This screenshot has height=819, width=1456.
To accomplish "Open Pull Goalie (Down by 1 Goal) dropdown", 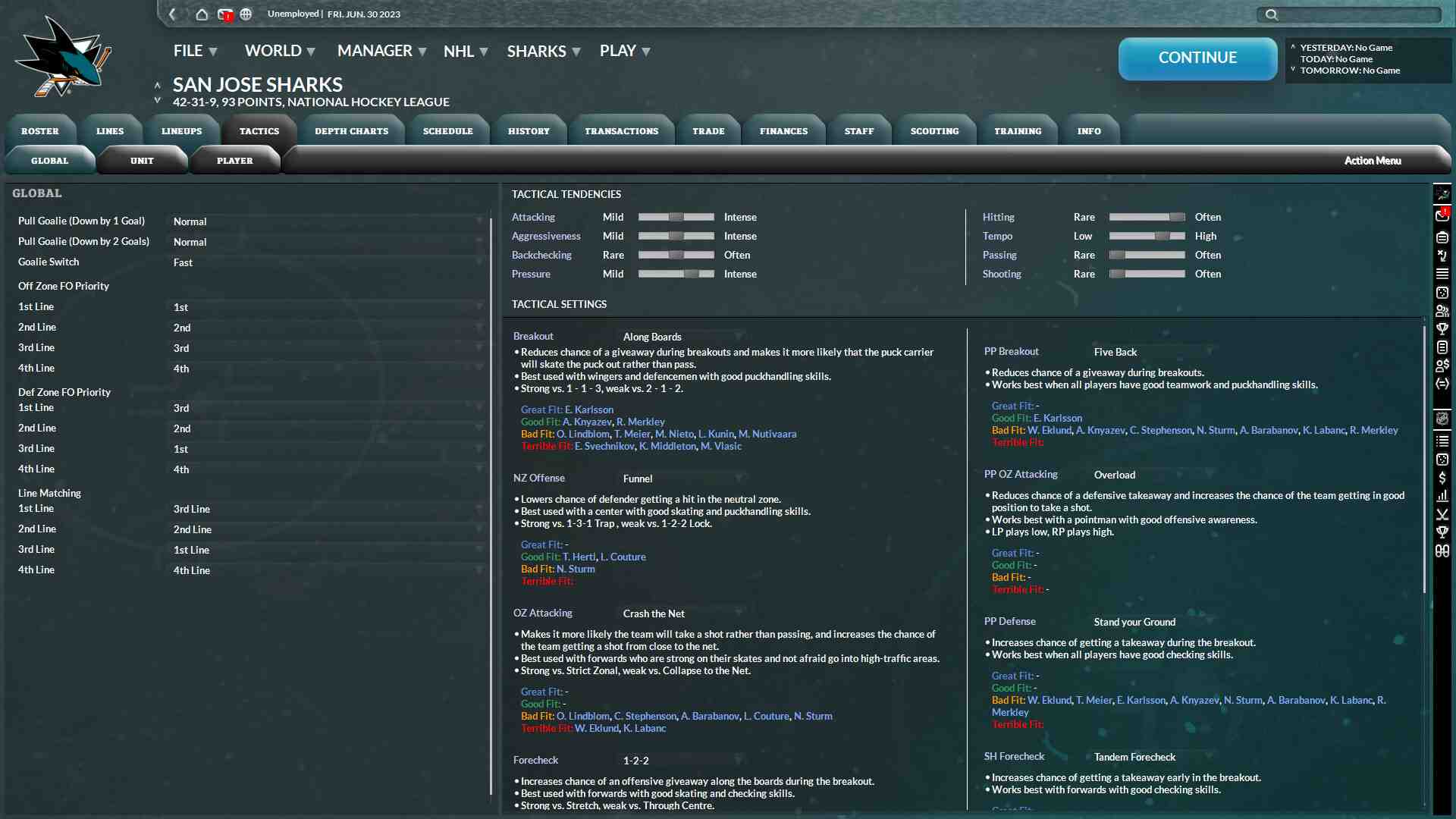I will click(x=326, y=221).
